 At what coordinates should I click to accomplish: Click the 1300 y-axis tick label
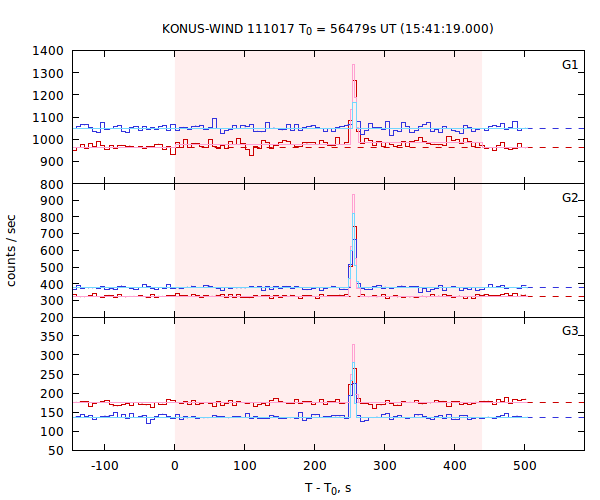click(x=48, y=73)
